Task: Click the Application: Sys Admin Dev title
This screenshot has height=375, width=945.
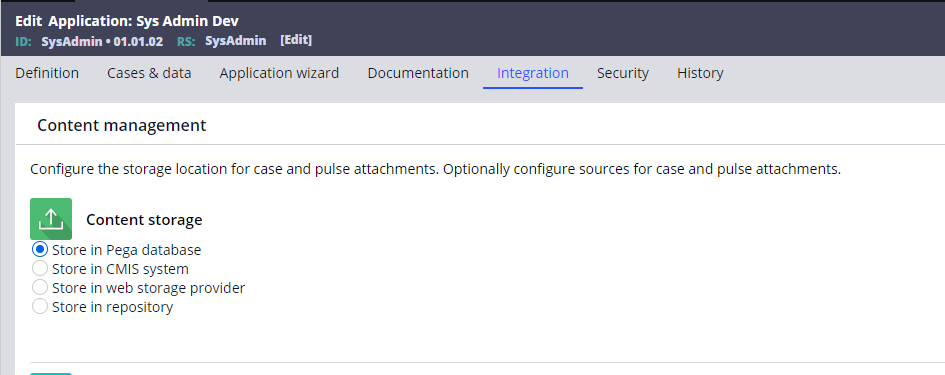Action: click(x=143, y=21)
